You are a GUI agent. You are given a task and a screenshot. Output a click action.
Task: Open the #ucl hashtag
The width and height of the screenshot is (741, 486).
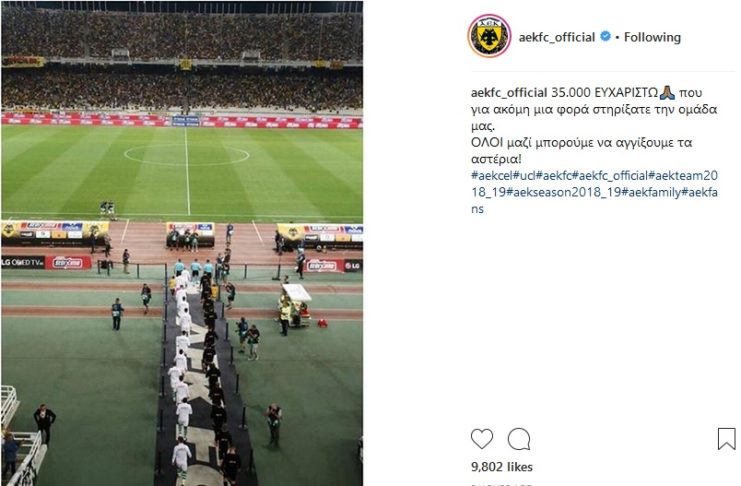tap(524, 175)
